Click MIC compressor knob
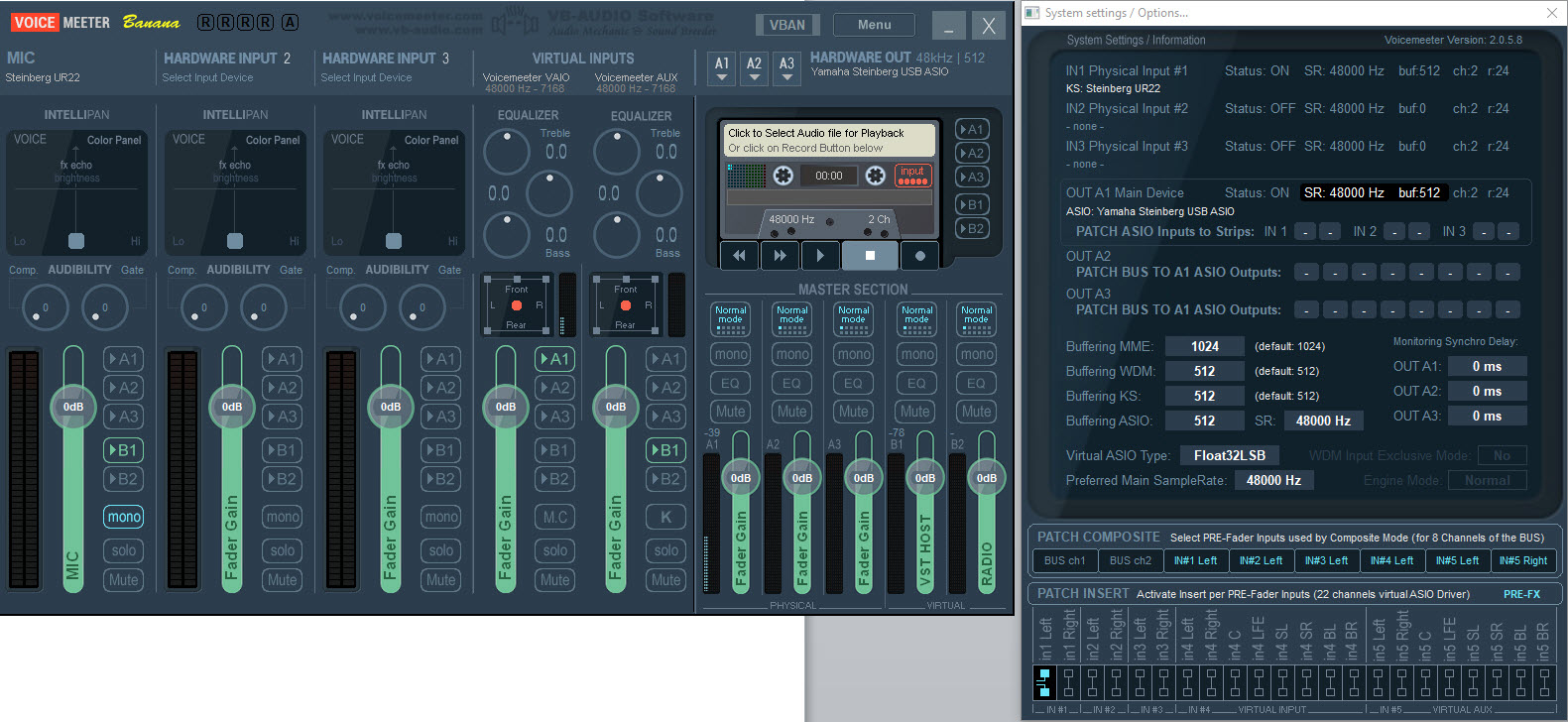Screen dimensions: 1568x722 [44, 308]
